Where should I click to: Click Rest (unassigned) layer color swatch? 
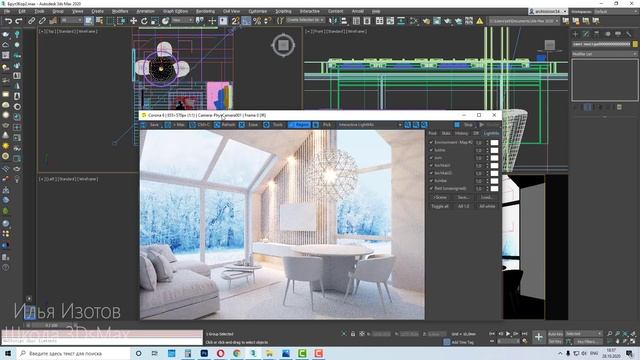[494, 188]
